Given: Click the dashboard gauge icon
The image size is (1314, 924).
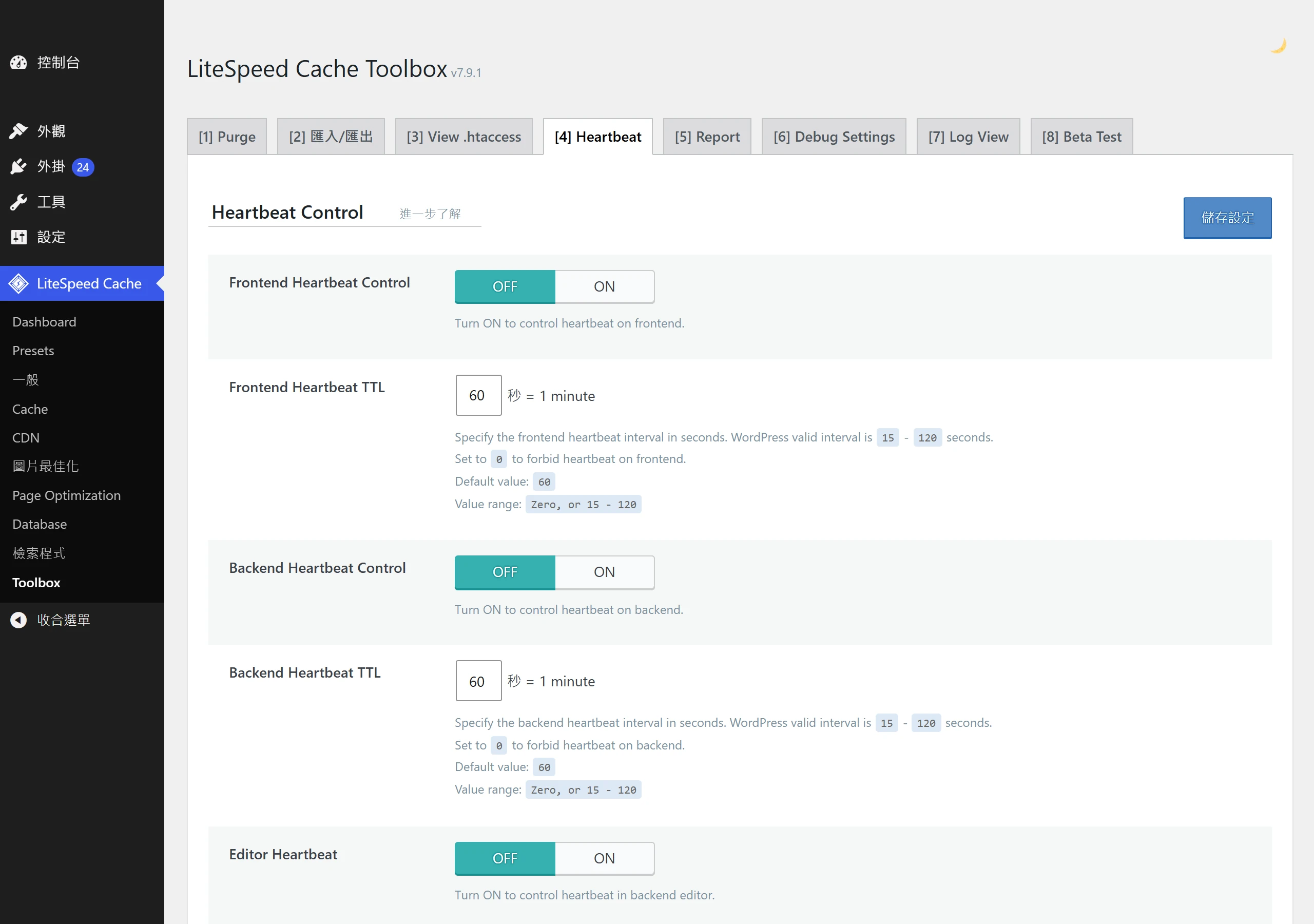Looking at the screenshot, I should pos(18,63).
